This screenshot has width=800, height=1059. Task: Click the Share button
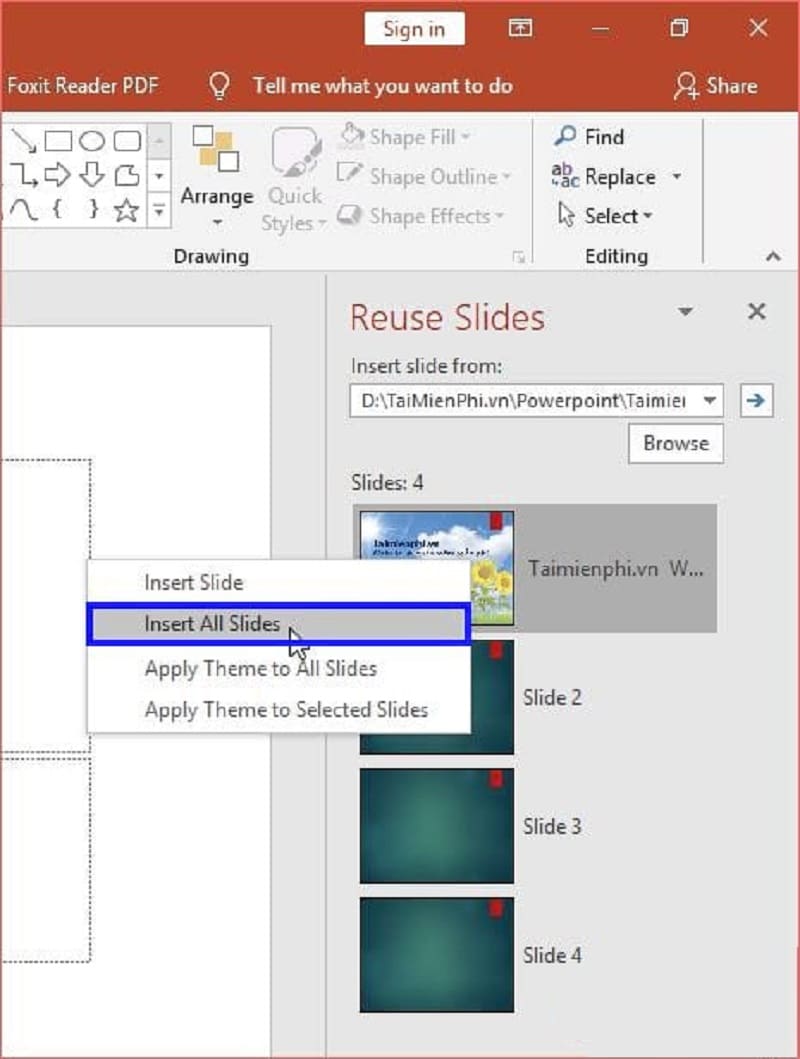(716, 86)
